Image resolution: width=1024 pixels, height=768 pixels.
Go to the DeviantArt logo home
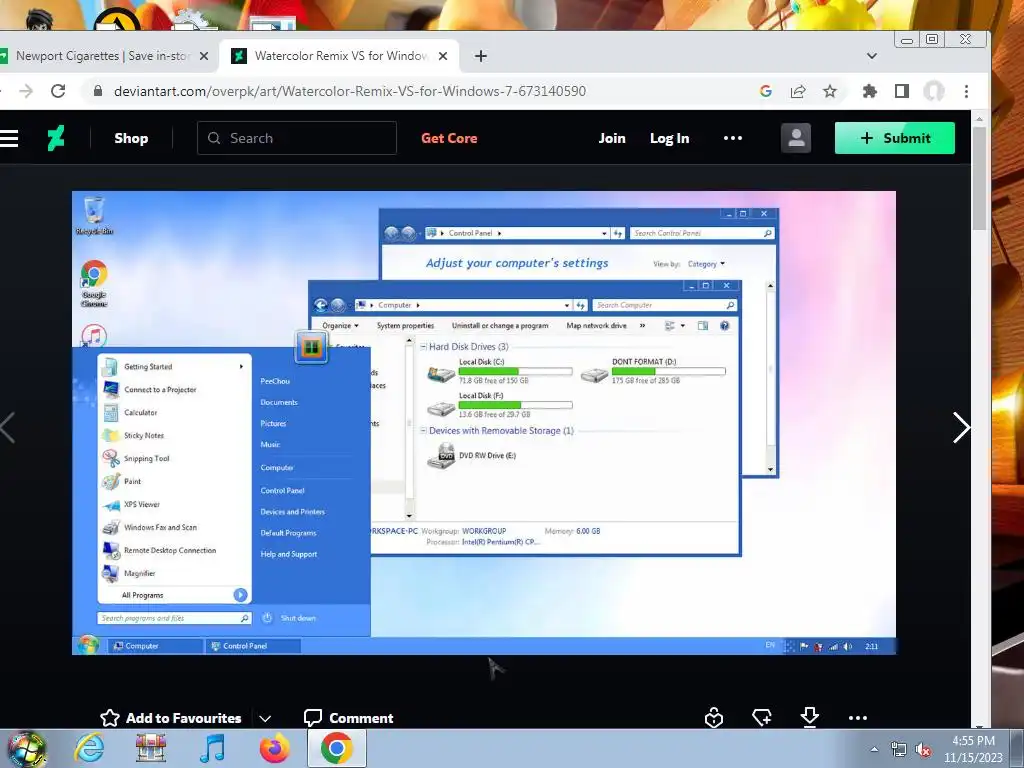click(56, 138)
